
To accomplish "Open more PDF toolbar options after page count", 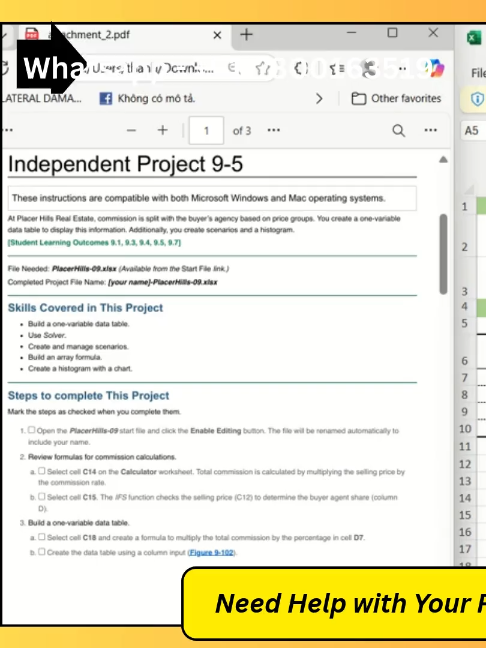I will coord(274,130).
